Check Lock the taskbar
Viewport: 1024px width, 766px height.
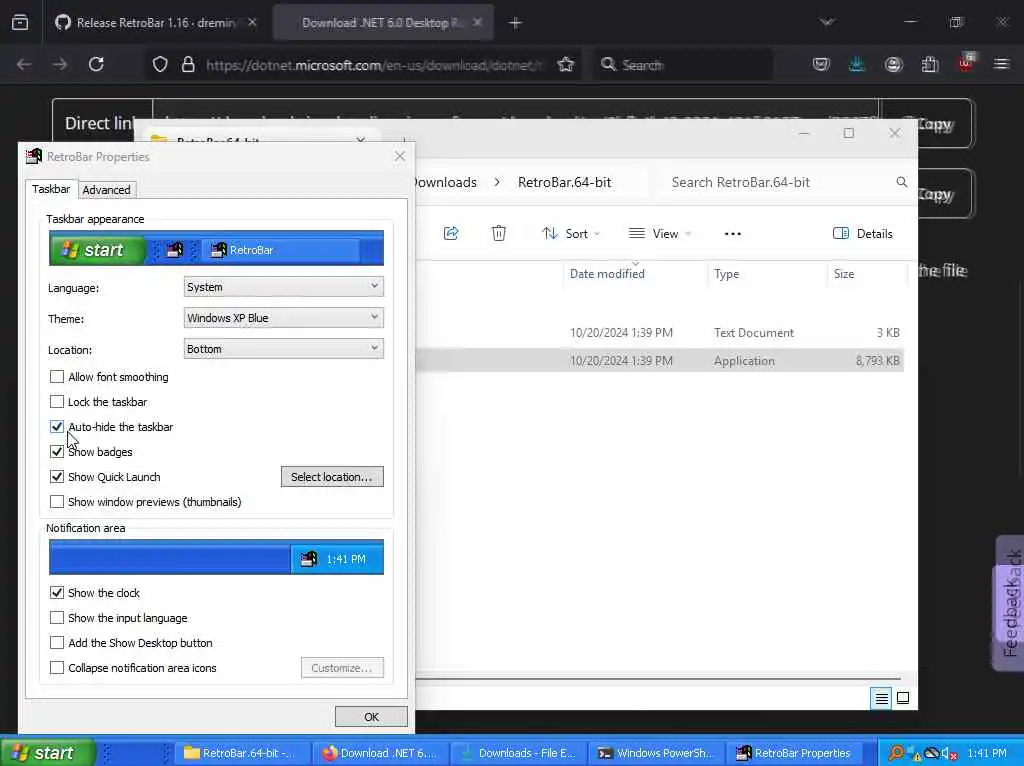(x=57, y=402)
